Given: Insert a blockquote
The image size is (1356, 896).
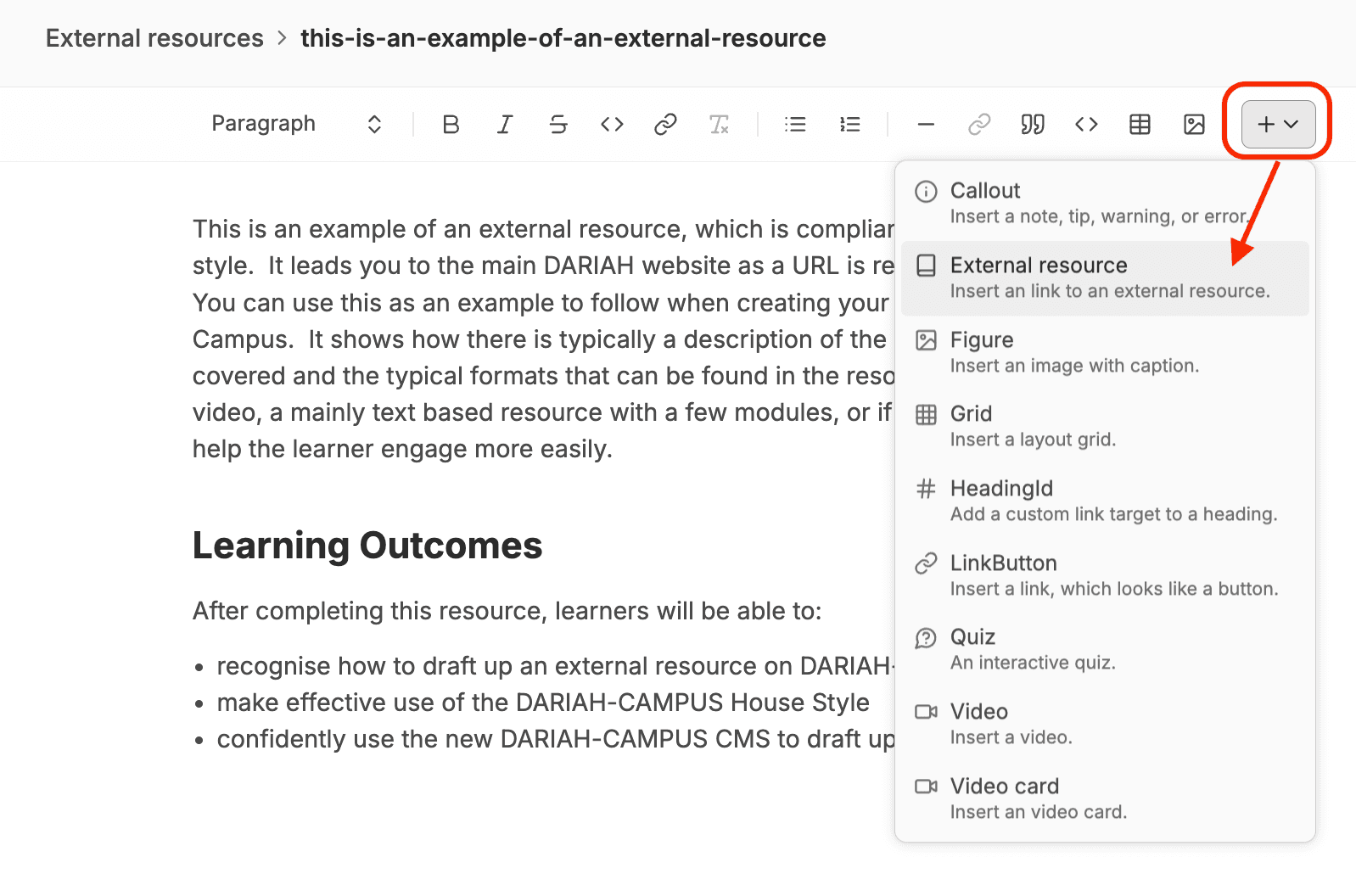Looking at the screenshot, I should click(x=1033, y=125).
